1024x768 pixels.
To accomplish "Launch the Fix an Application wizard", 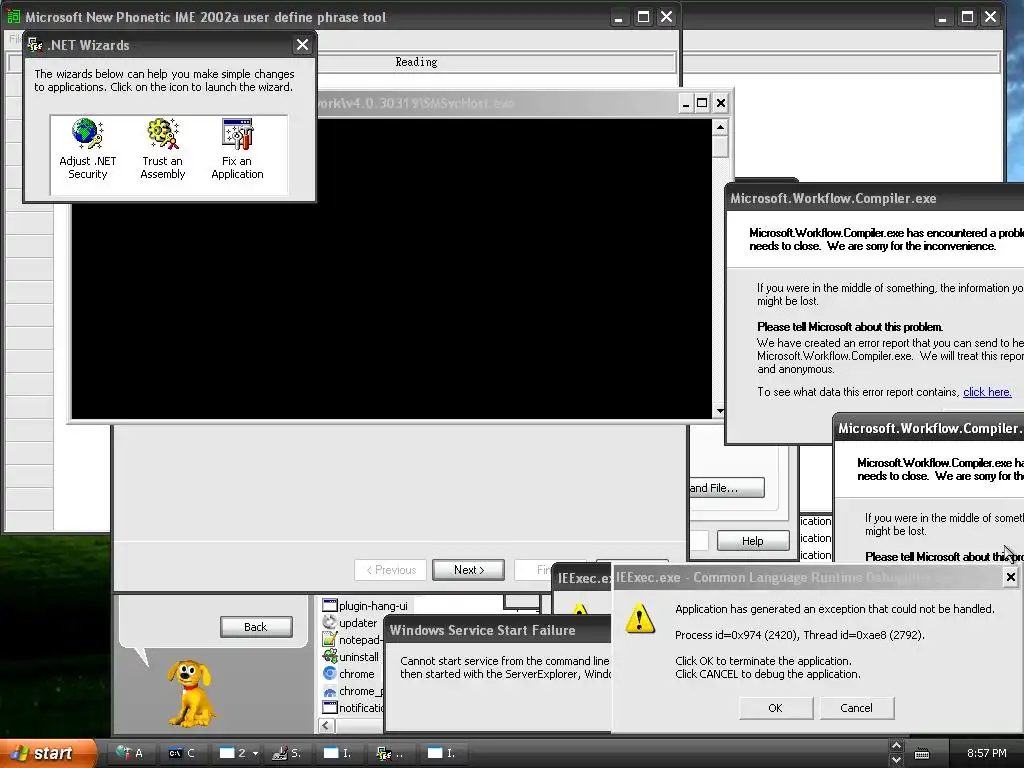I will point(237,149).
